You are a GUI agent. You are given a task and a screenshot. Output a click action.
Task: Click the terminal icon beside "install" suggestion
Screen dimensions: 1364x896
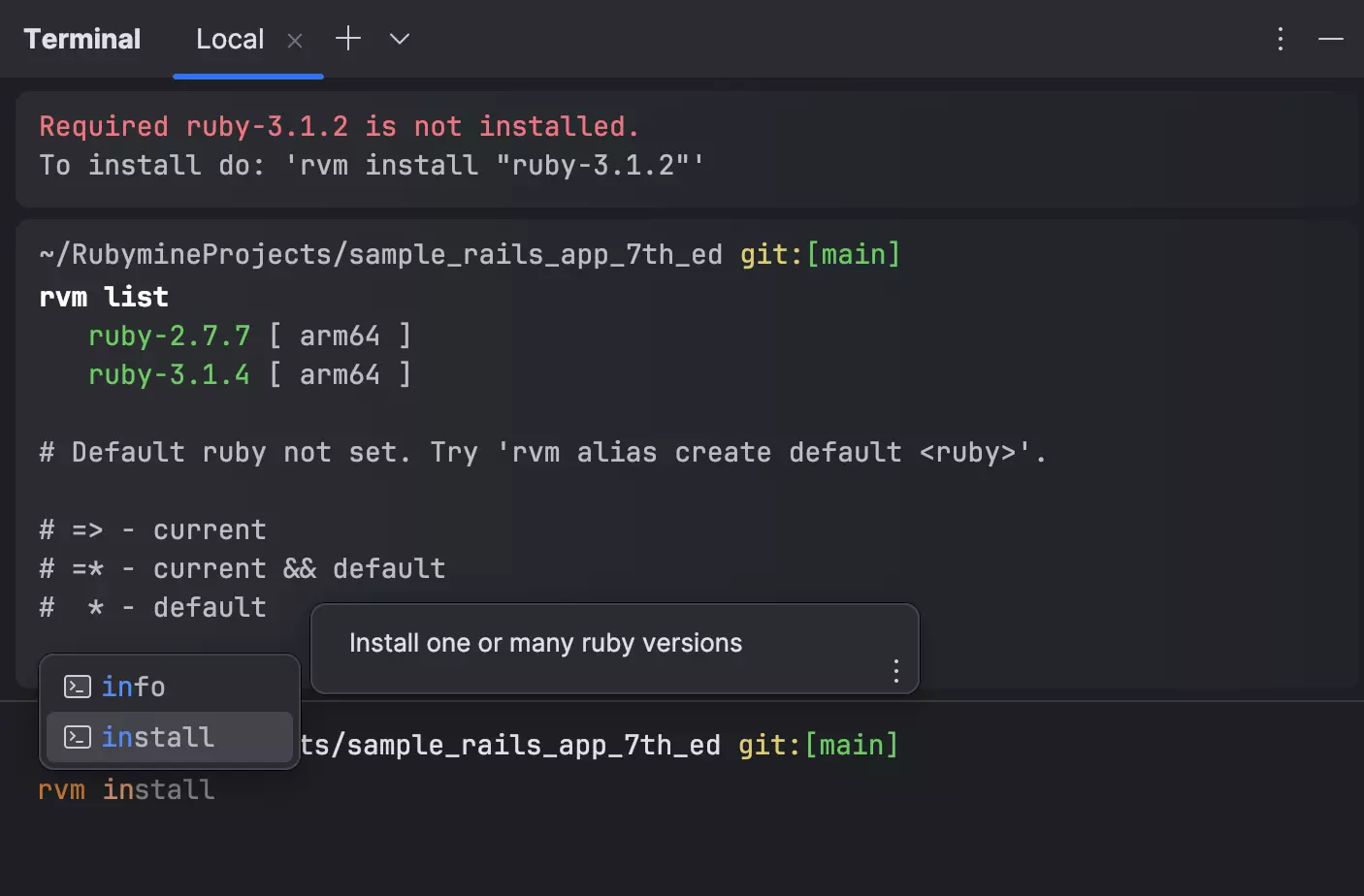pyautogui.click(x=76, y=736)
